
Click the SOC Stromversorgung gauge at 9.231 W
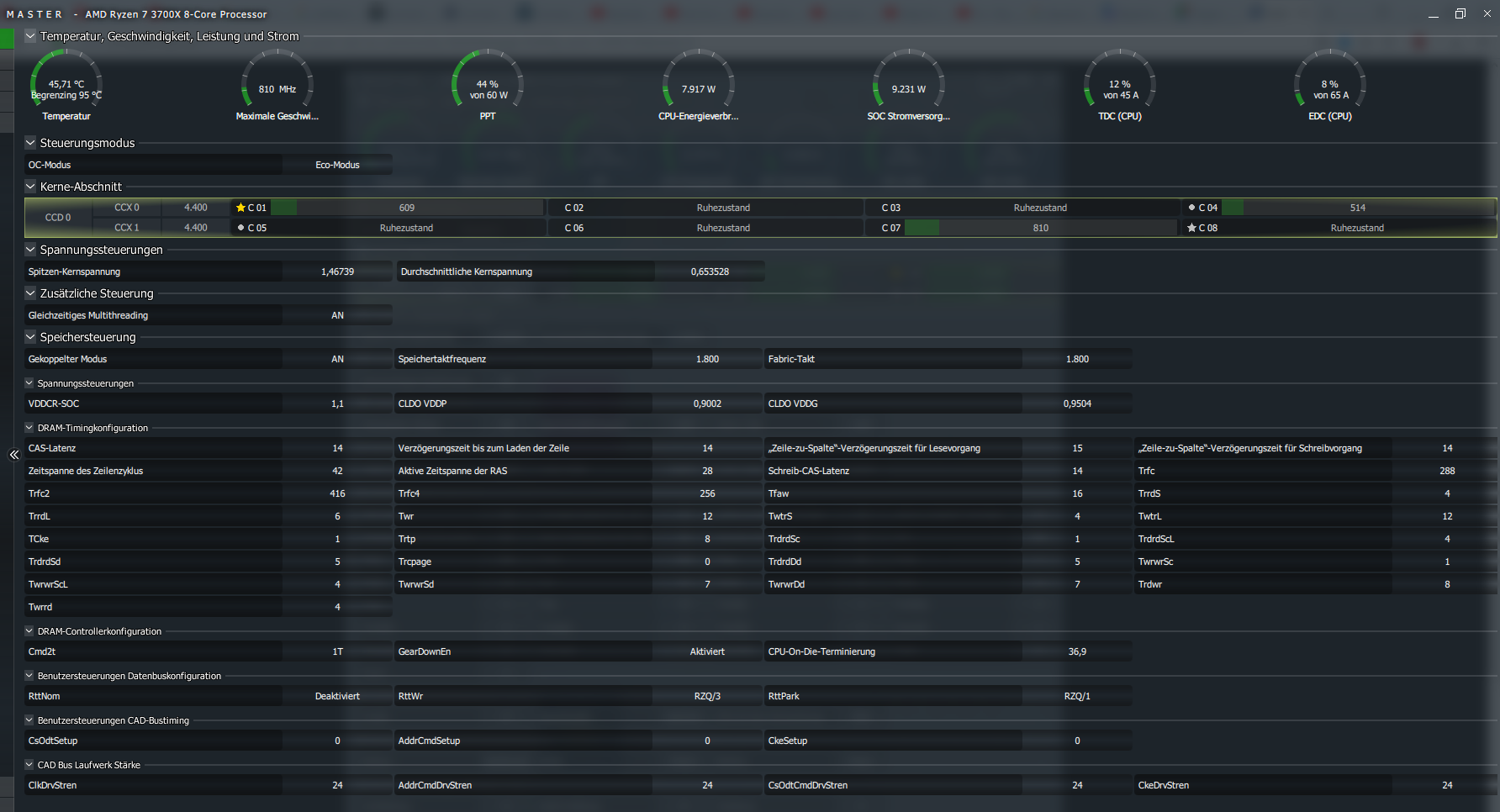point(909,84)
